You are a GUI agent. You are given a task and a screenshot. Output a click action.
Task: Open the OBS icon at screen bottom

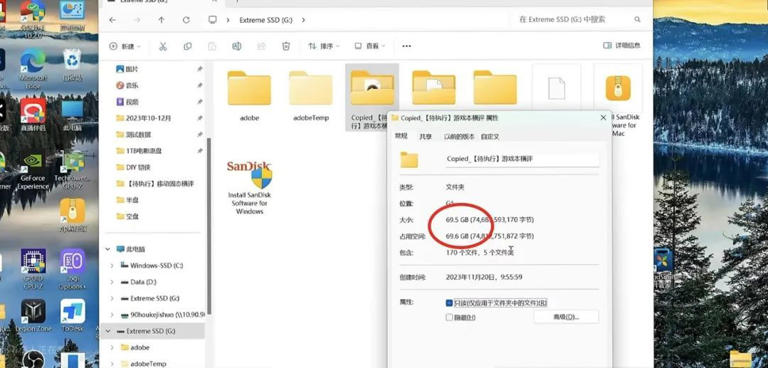(33, 359)
